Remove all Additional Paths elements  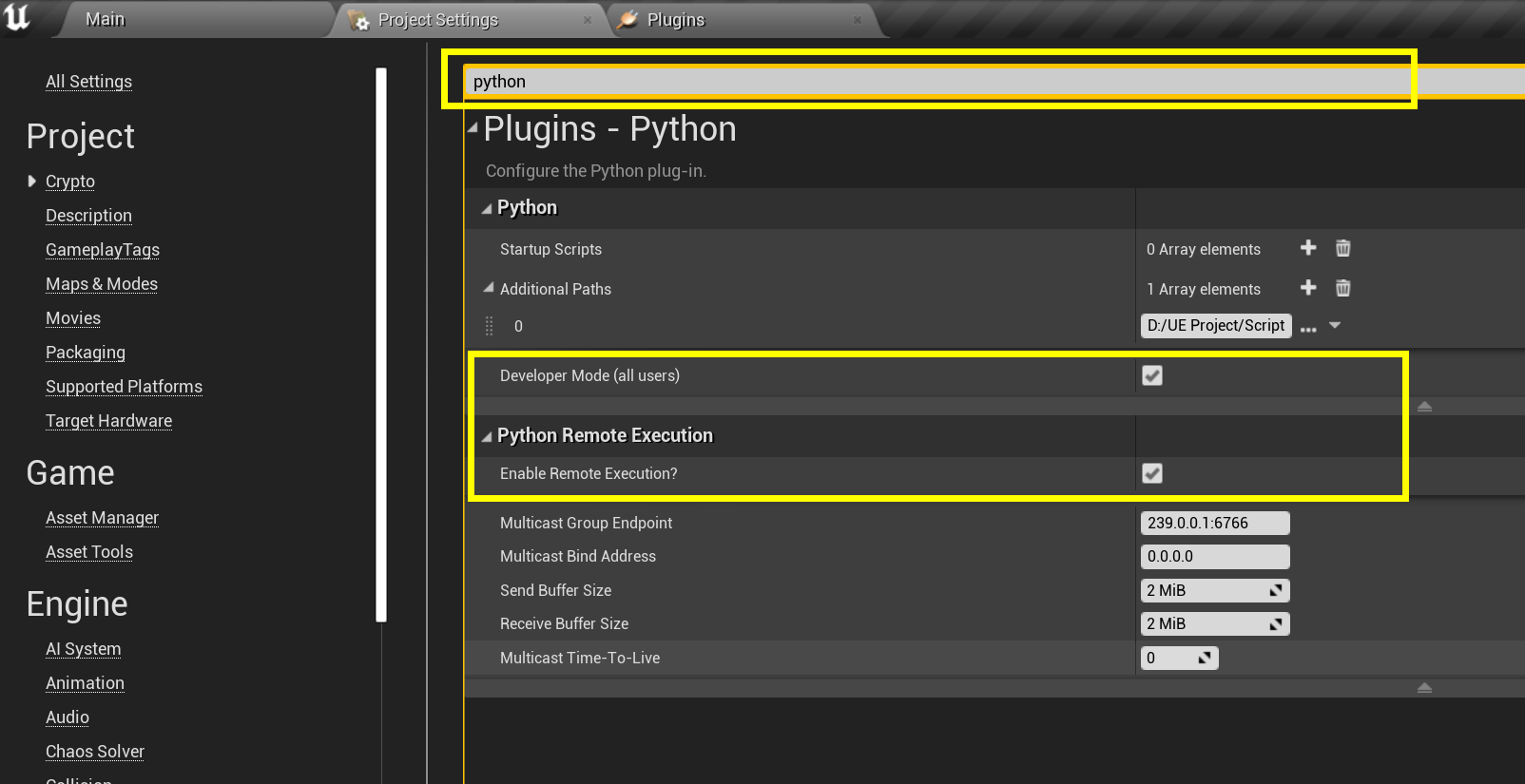pos(1342,288)
